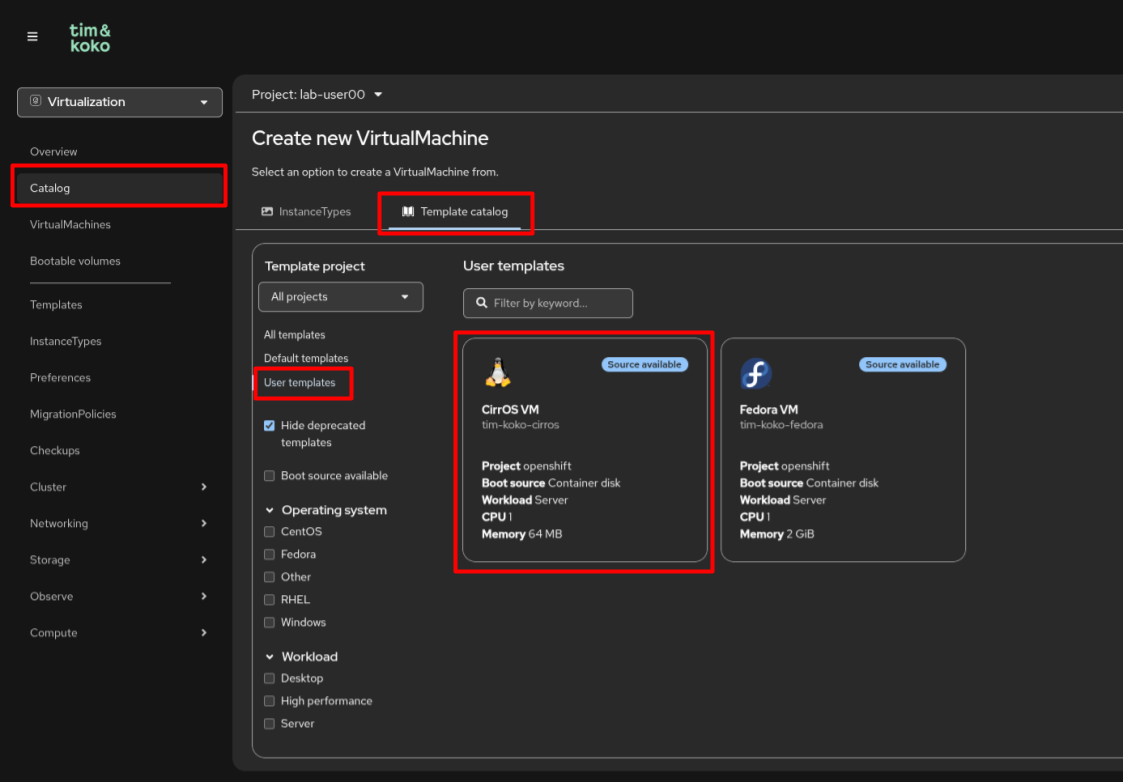Viewport: 1123px width, 782px height.
Task: Open Checkups in the sidebar
Action: (x=55, y=451)
